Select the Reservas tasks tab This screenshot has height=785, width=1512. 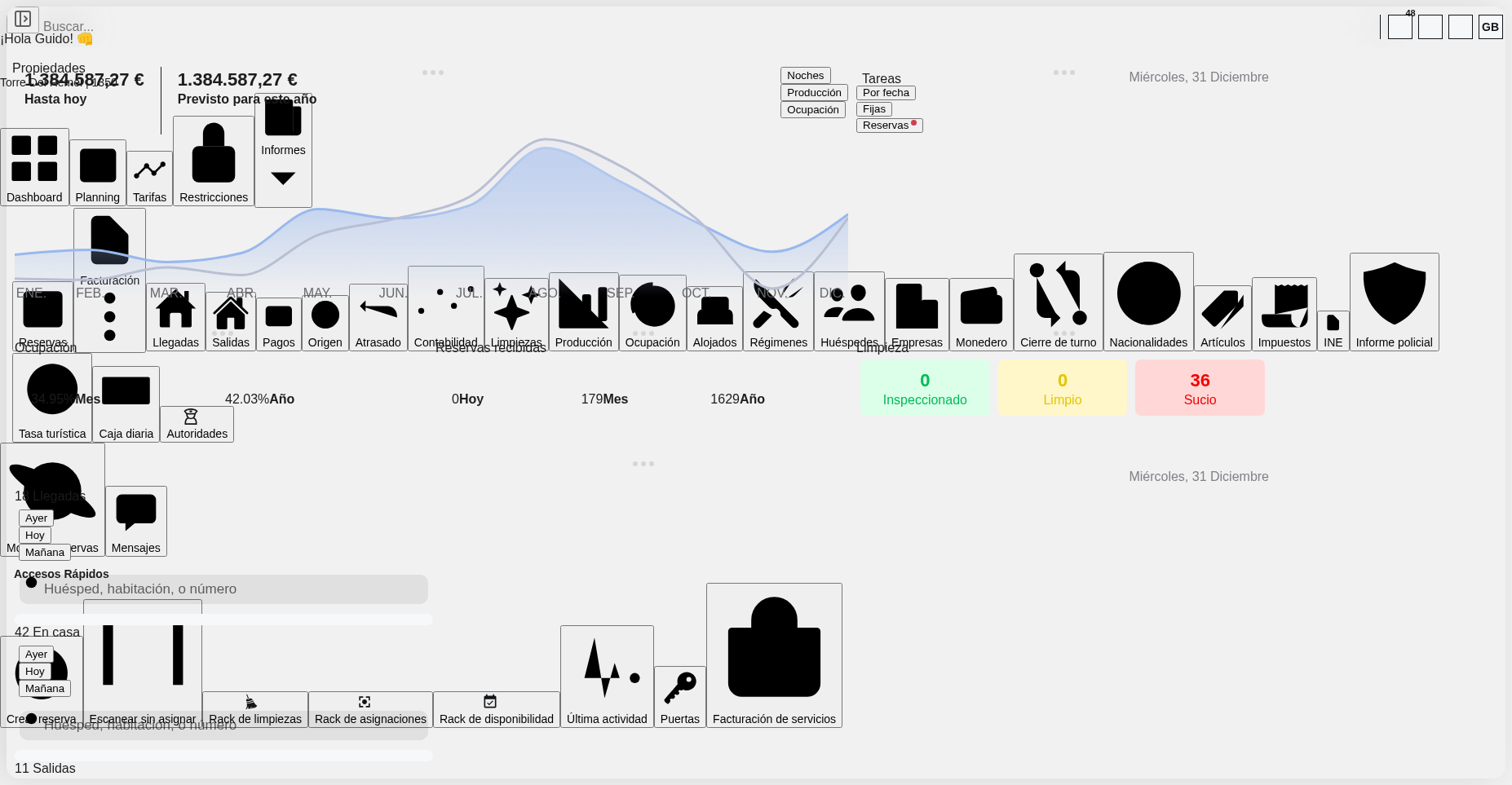click(x=888, y=126)
